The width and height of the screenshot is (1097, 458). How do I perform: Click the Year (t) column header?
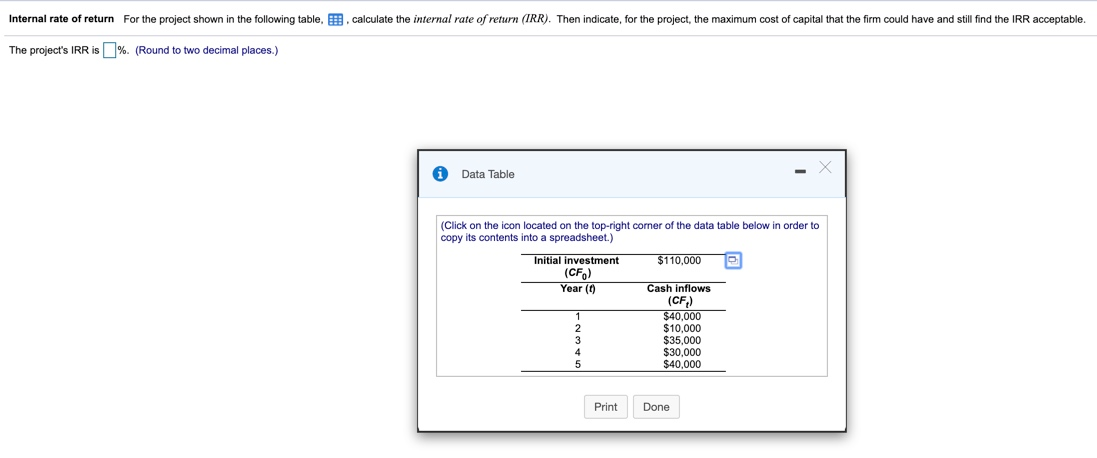point(578,289)
